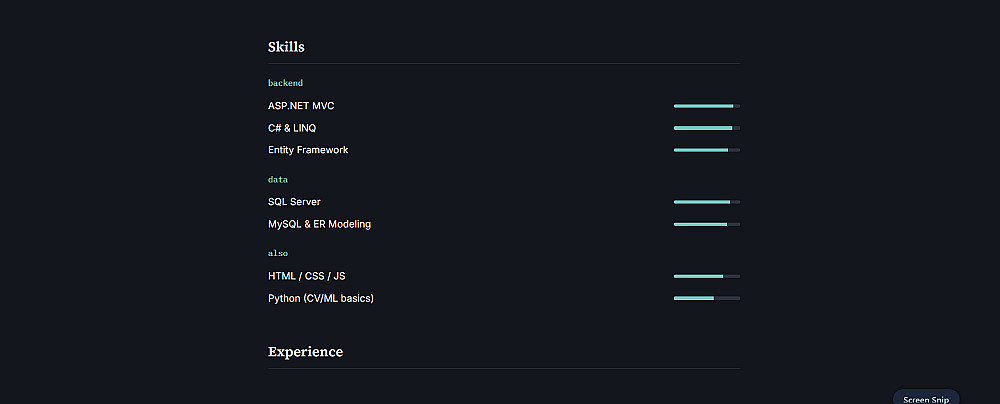
Task: Select the Entity Framework skill text
Action: click(308, 150)
